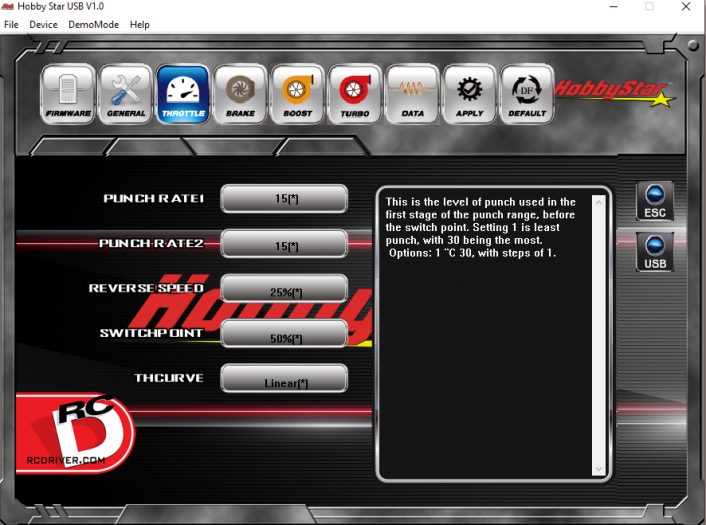The width and height of the screenshot is (706, 525).
Task: Open the Throttle gauge icon
Action: [183, 95]
